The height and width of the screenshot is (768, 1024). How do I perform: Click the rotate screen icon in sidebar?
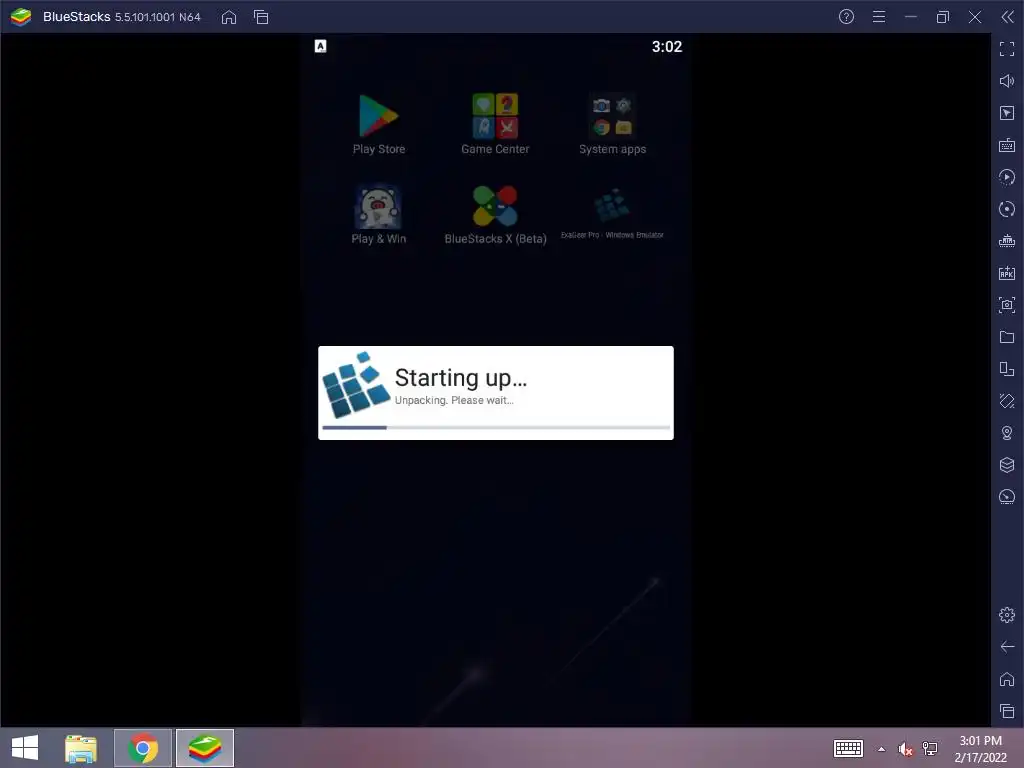(x=1007, y=401)
